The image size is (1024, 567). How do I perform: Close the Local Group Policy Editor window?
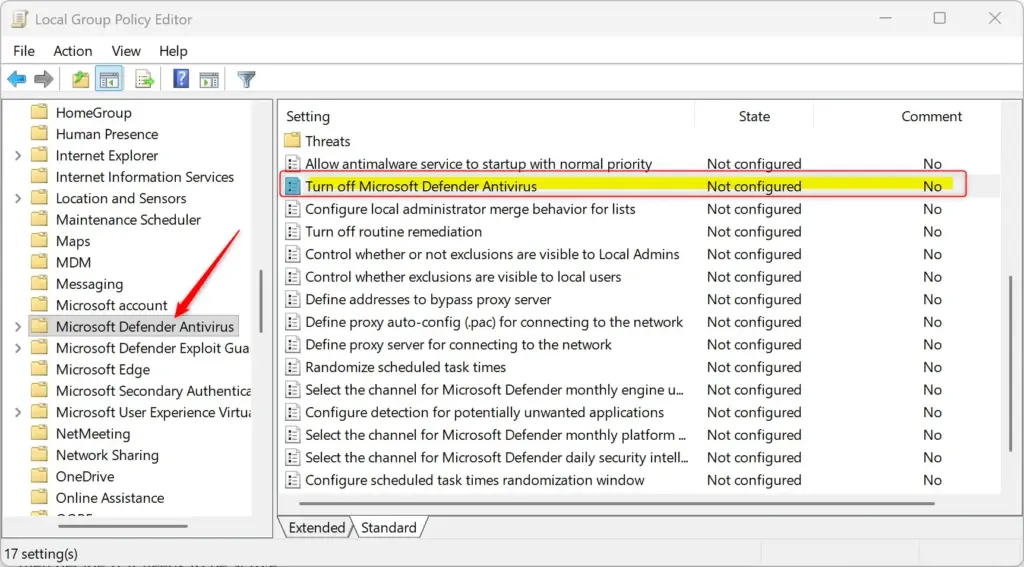(995, 18)
